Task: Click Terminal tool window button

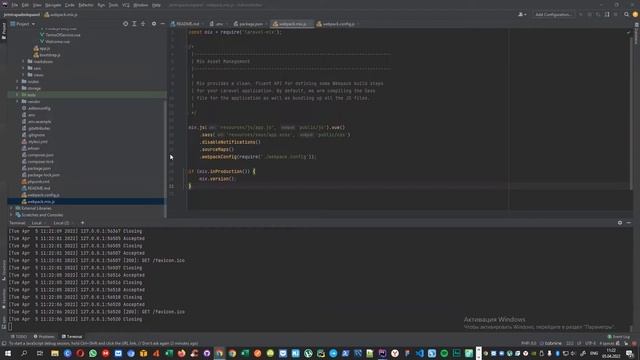Action: (x=72, y=337)
